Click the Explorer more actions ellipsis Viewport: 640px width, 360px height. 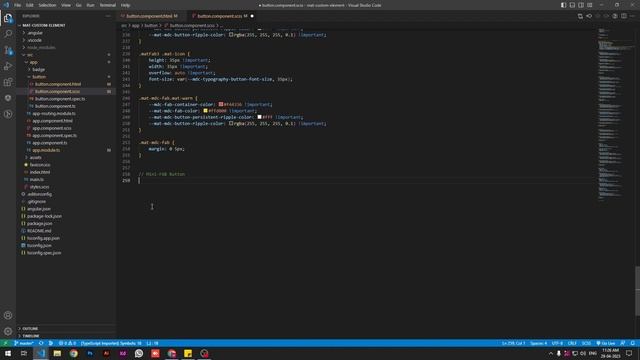[x=108, y=16]
